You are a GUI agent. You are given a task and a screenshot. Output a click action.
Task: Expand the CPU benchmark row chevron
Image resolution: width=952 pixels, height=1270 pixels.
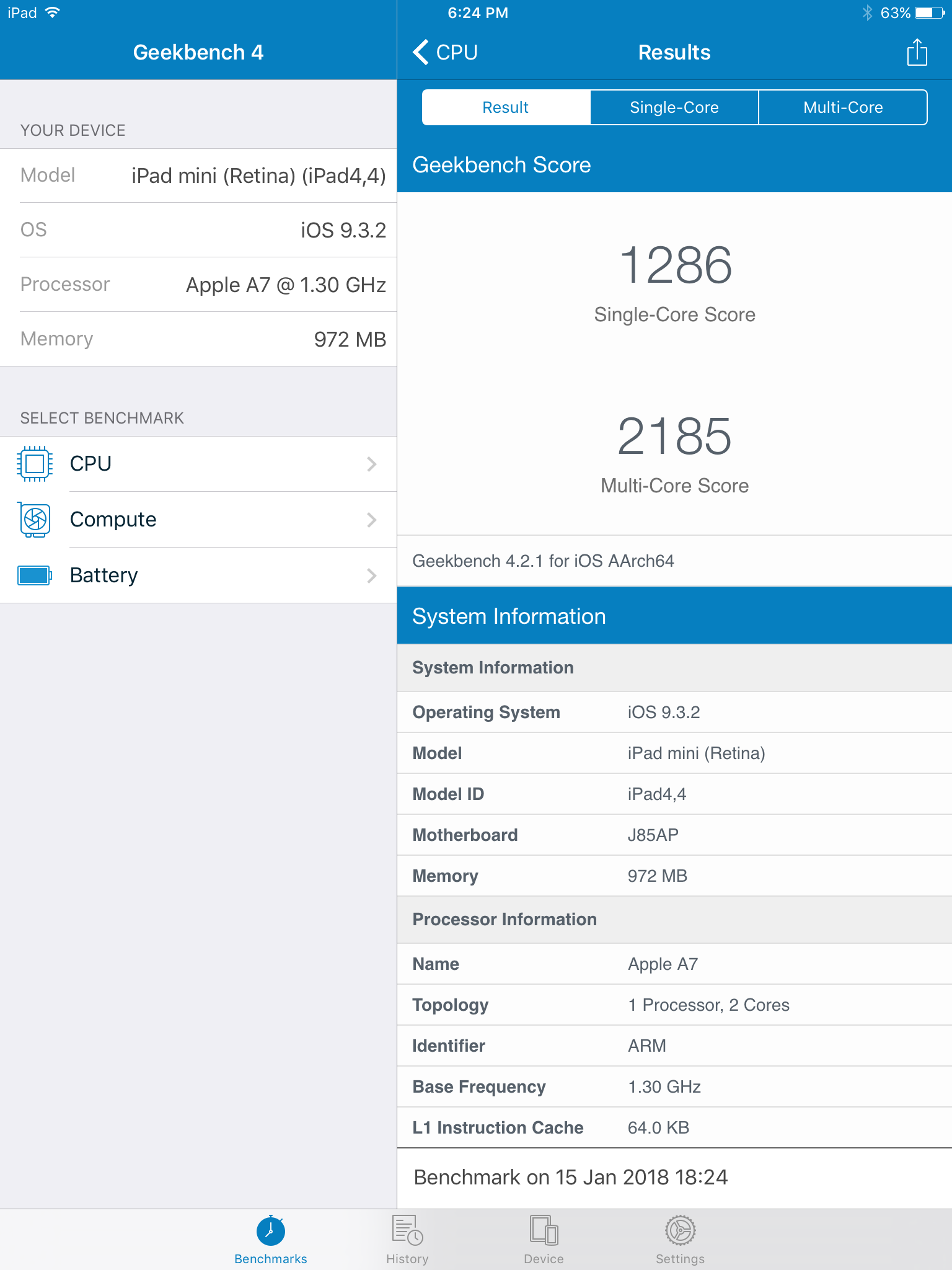coord(372,464)
